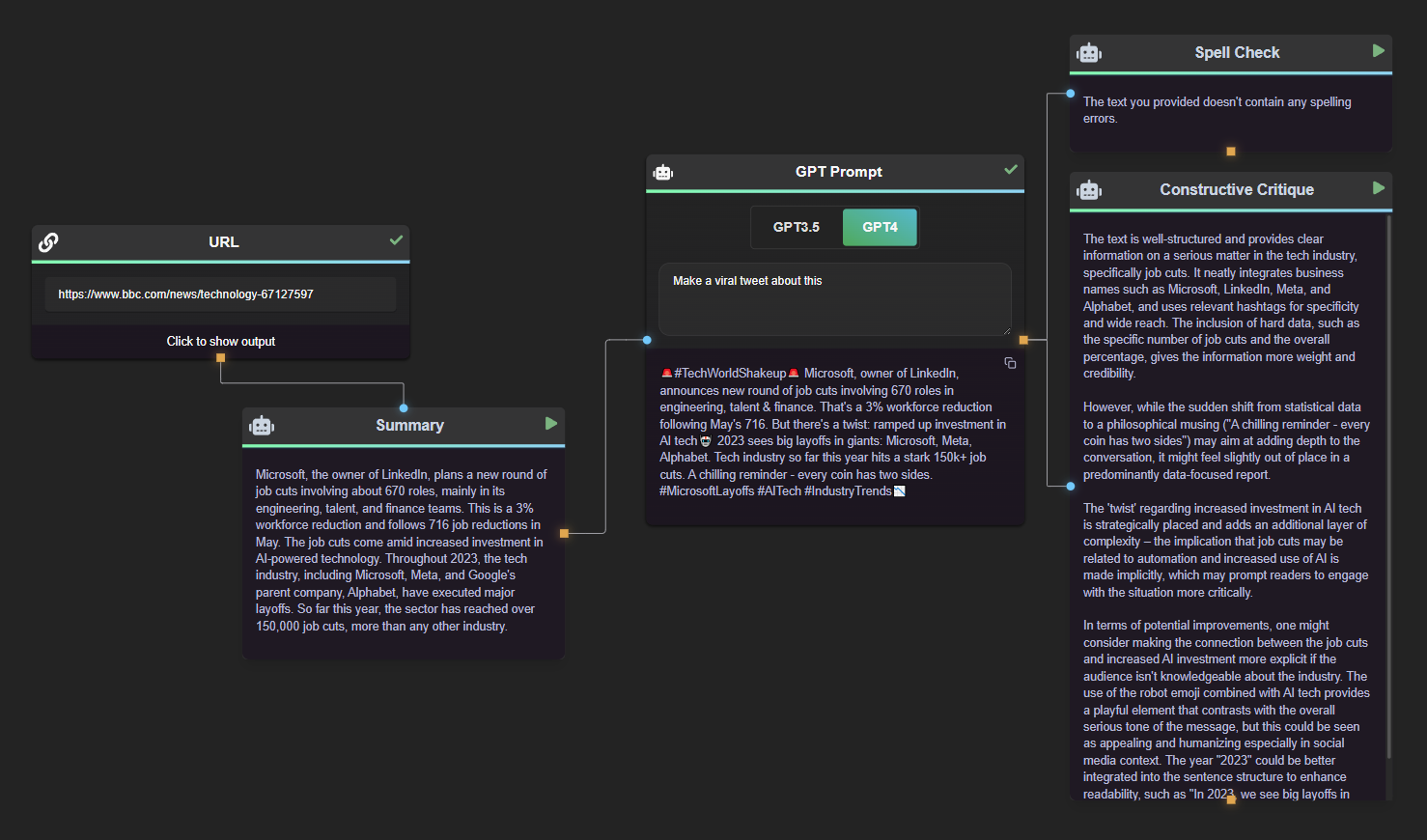Click the 'Make a viral tweet' prompt box
Screen dimensions: 1427x840
click(835, 299)
